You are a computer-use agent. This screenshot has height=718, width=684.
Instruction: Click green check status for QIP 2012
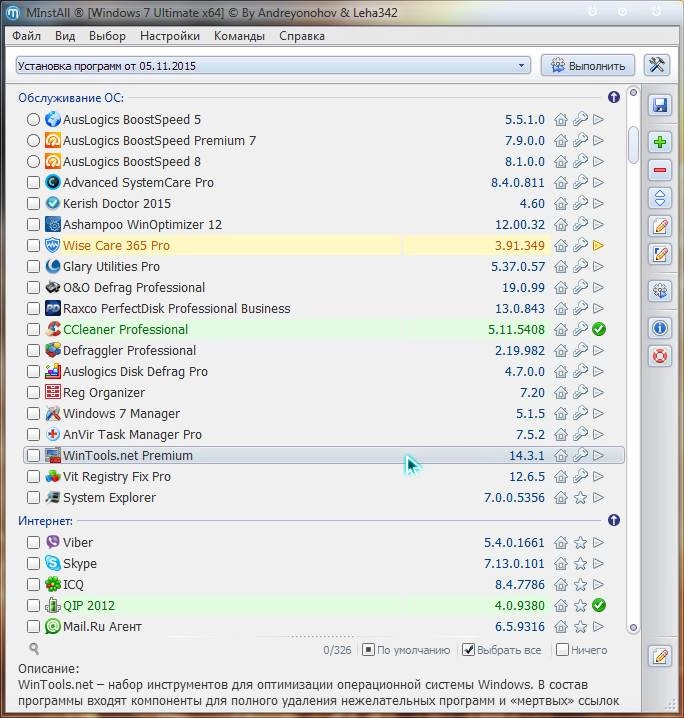[599, 605]
